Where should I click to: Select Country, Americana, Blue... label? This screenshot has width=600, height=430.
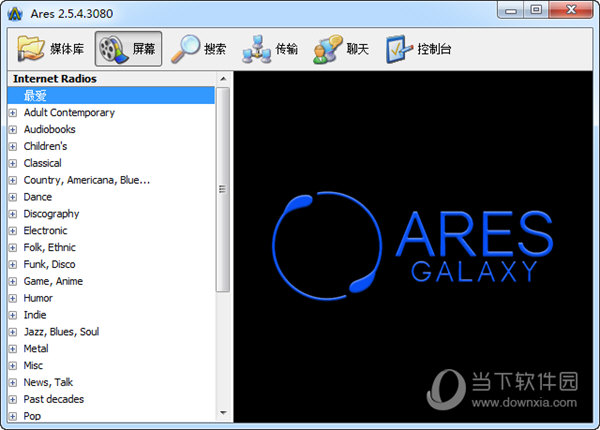87,180
